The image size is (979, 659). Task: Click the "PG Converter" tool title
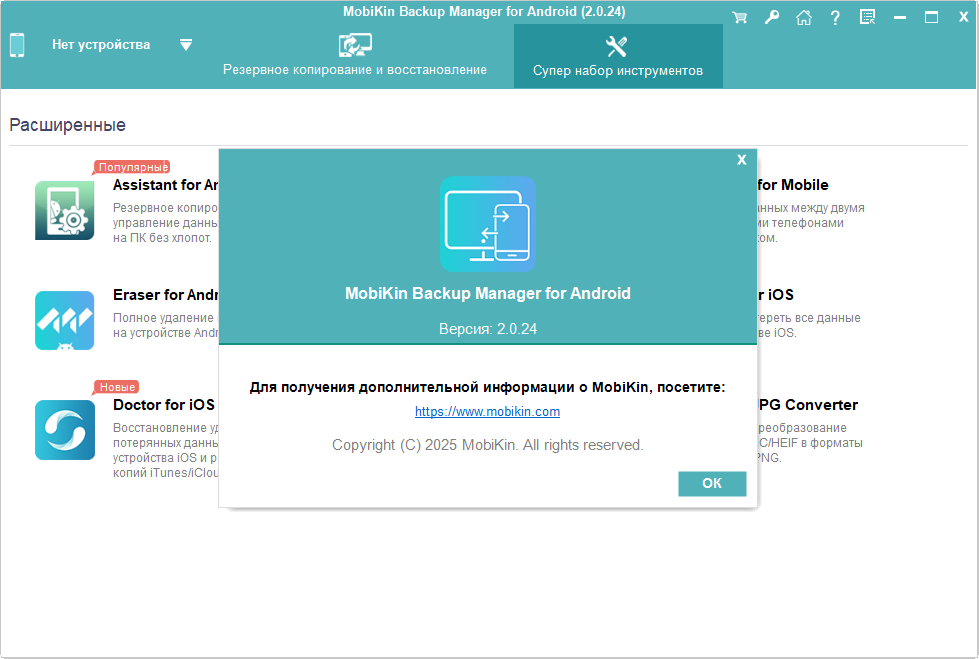click(808, 405)
